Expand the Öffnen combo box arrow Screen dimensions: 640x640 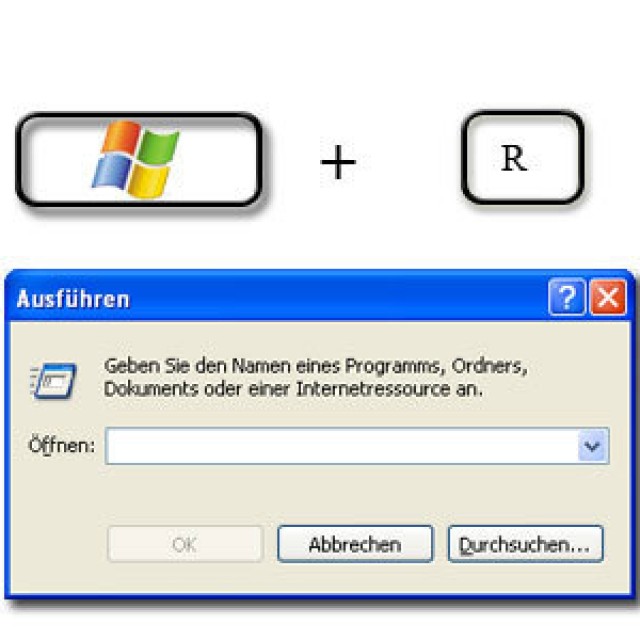[593, 446]
